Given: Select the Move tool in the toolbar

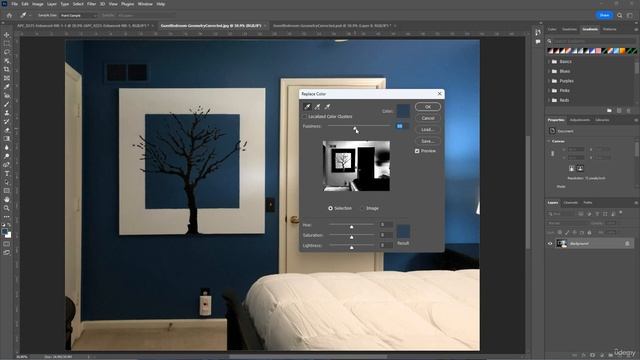Looking at the screenshot, I should (7, 35).
